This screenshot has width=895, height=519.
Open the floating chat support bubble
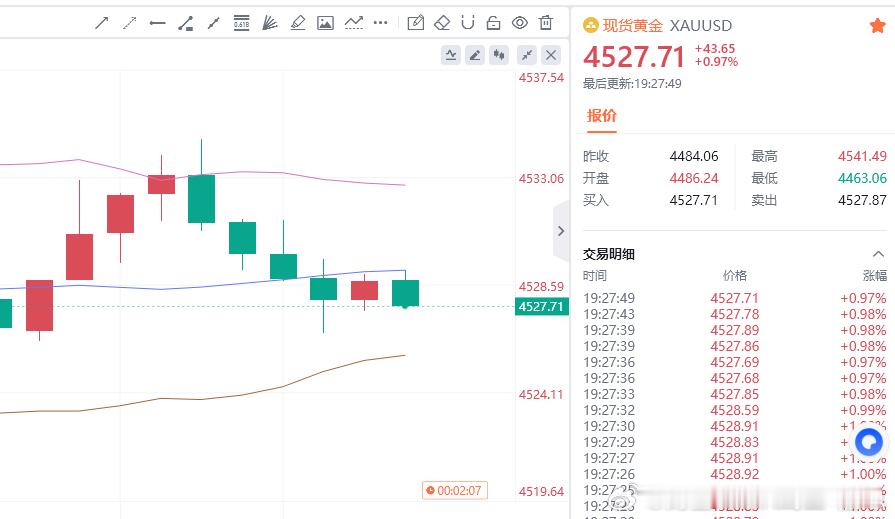tap(869, 442)
